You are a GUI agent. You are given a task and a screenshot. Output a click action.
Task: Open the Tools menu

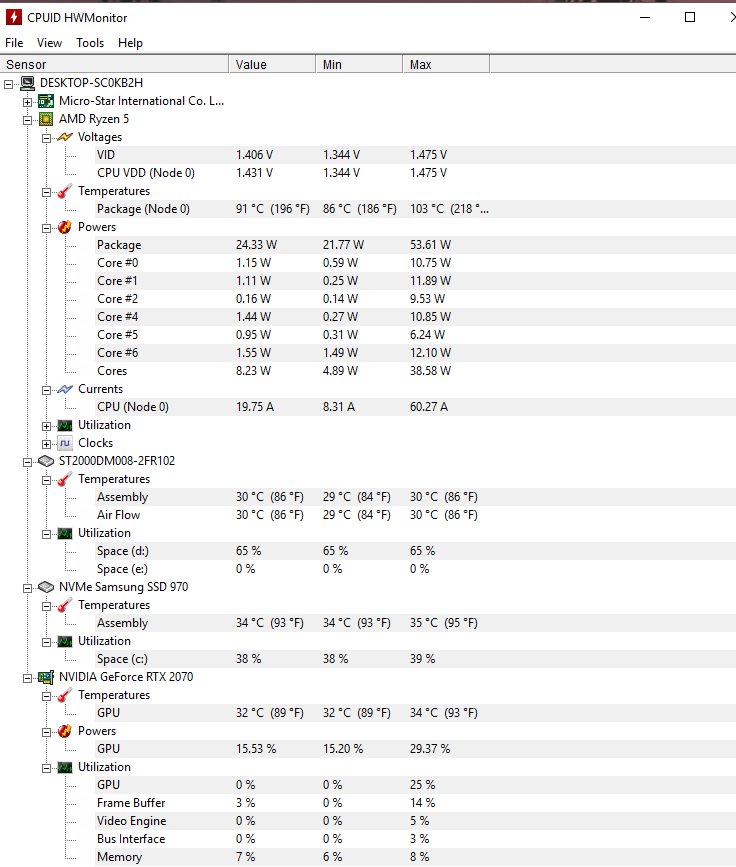pos(90,43)
